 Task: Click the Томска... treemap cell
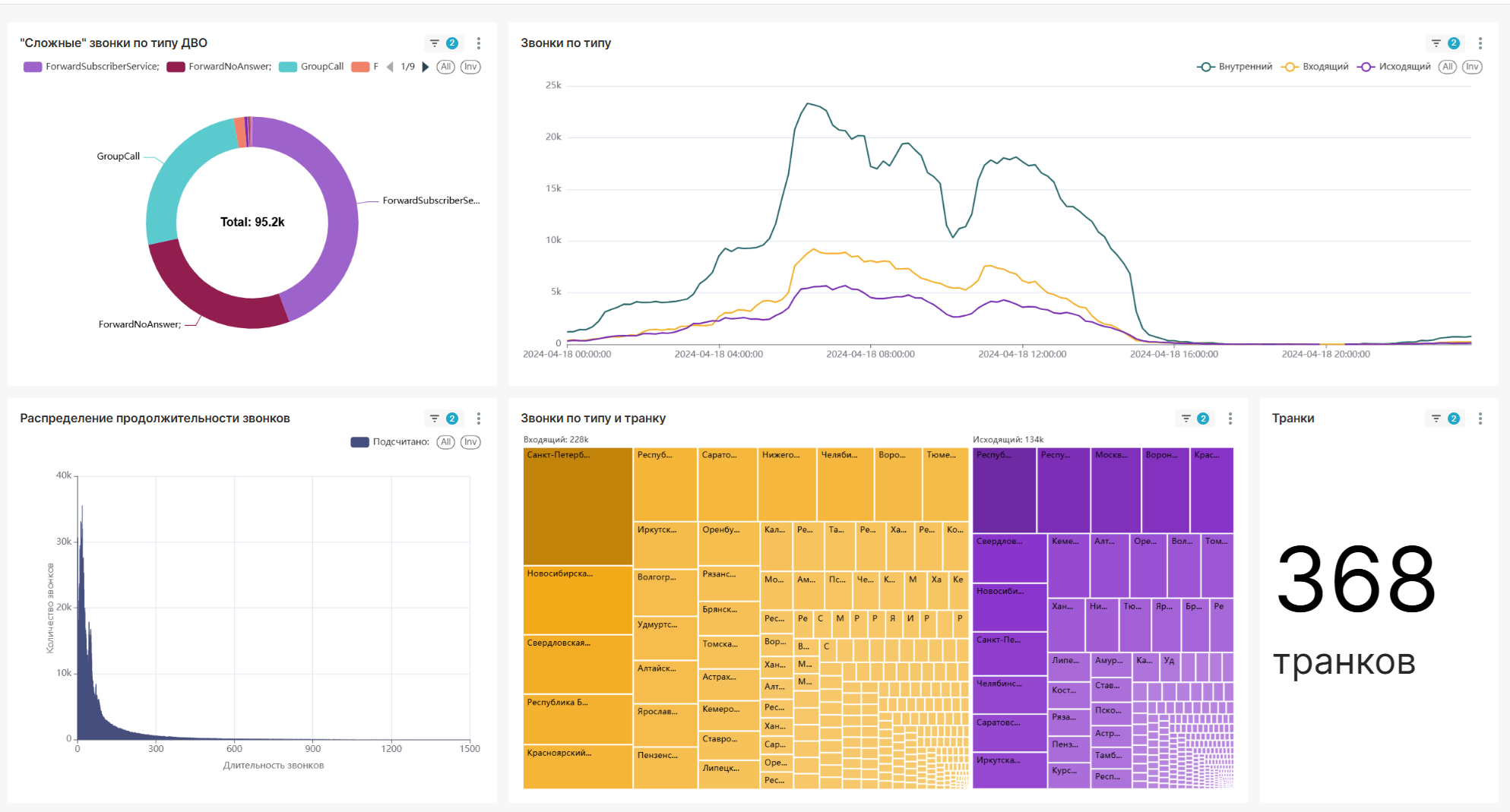click(x=728, y=652)
